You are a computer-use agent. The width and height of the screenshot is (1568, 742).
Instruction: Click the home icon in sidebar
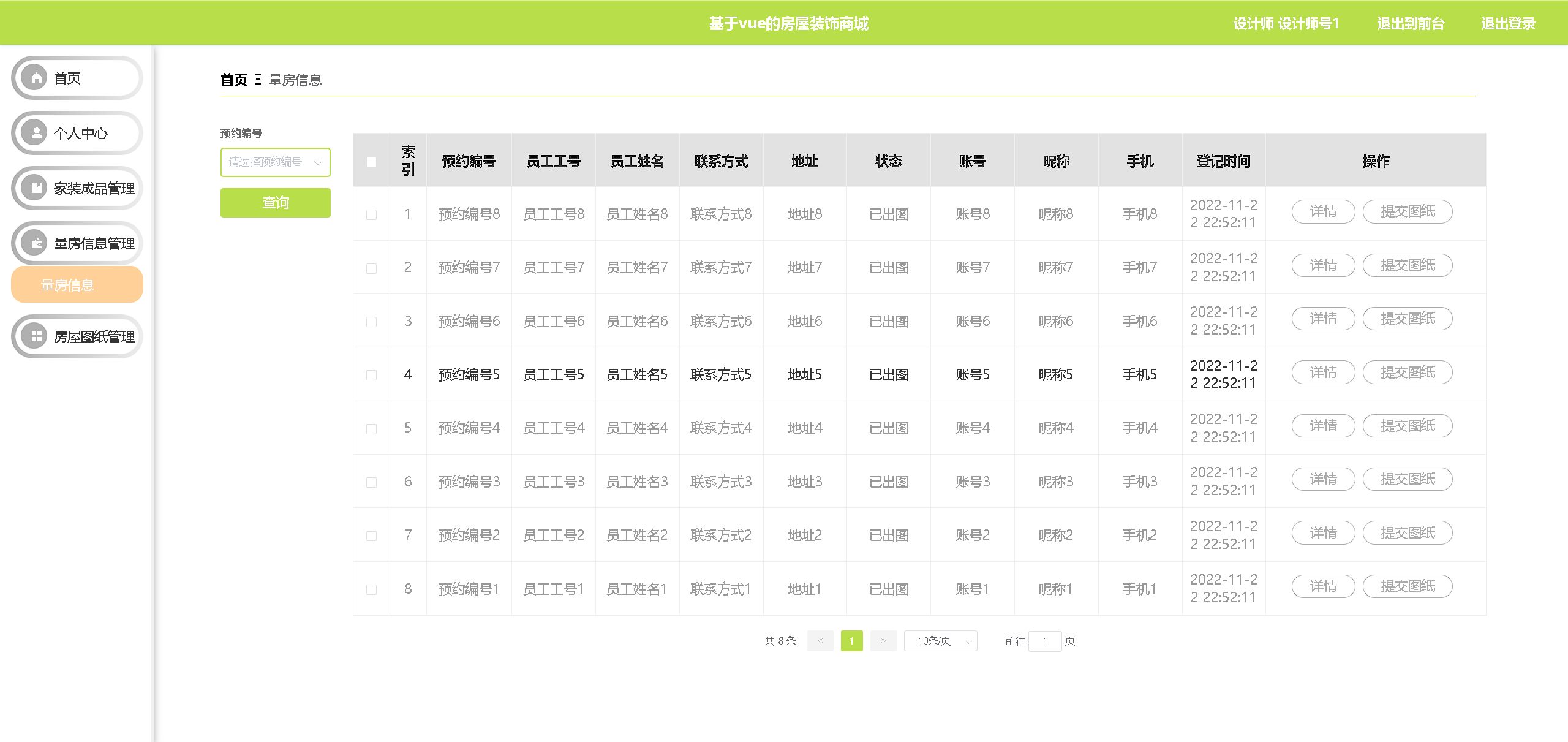point(36,78)
